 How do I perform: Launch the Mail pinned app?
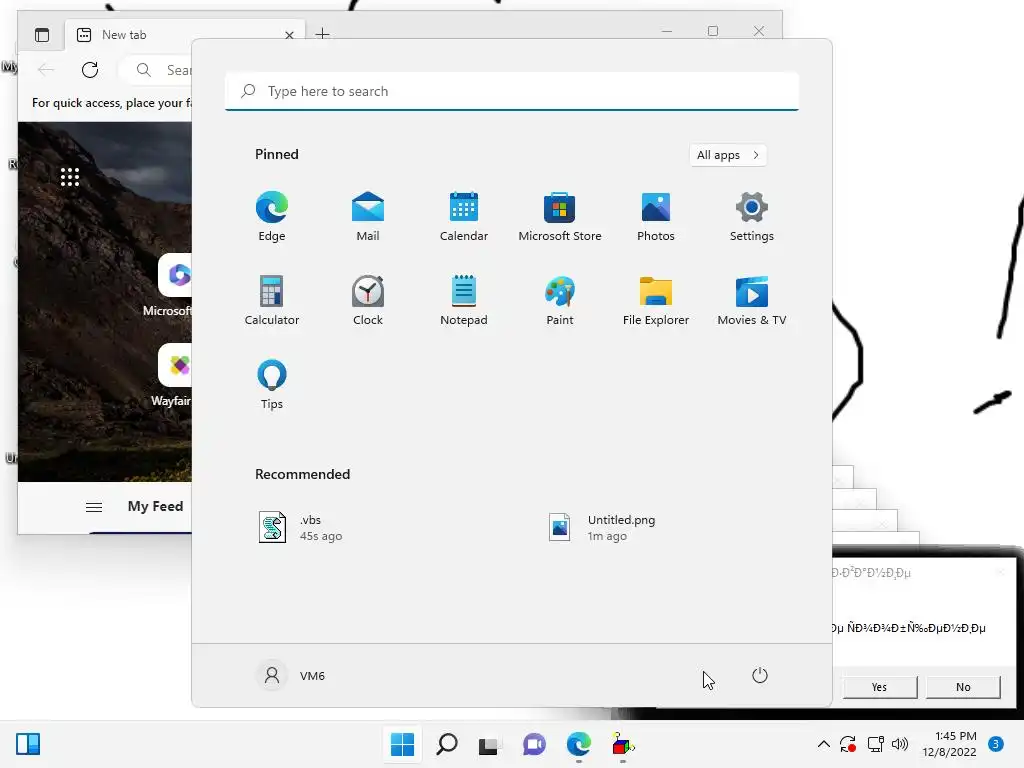click(368, 217)
